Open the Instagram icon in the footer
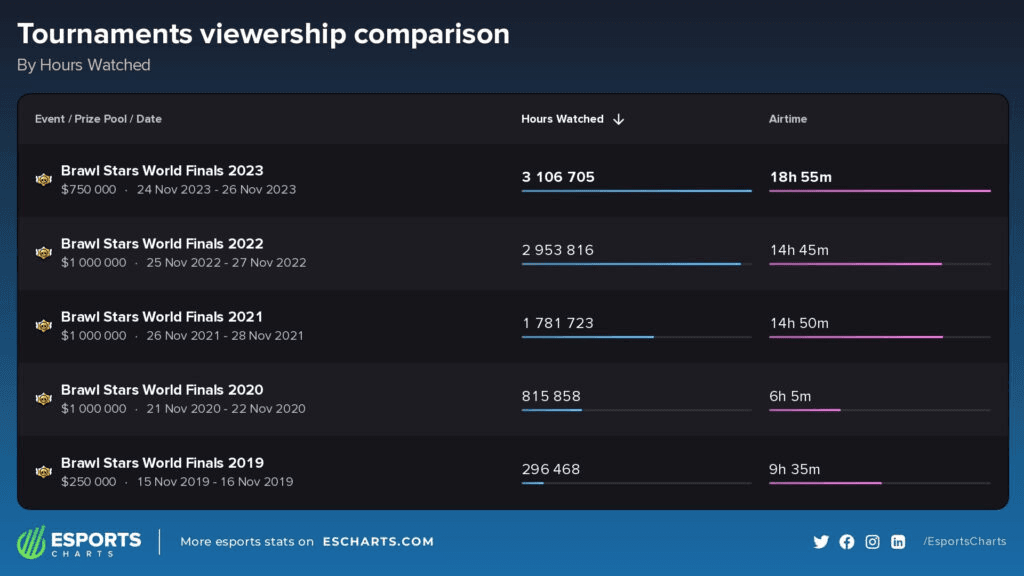The image size is (1024, 576). [x=872, y=541]
